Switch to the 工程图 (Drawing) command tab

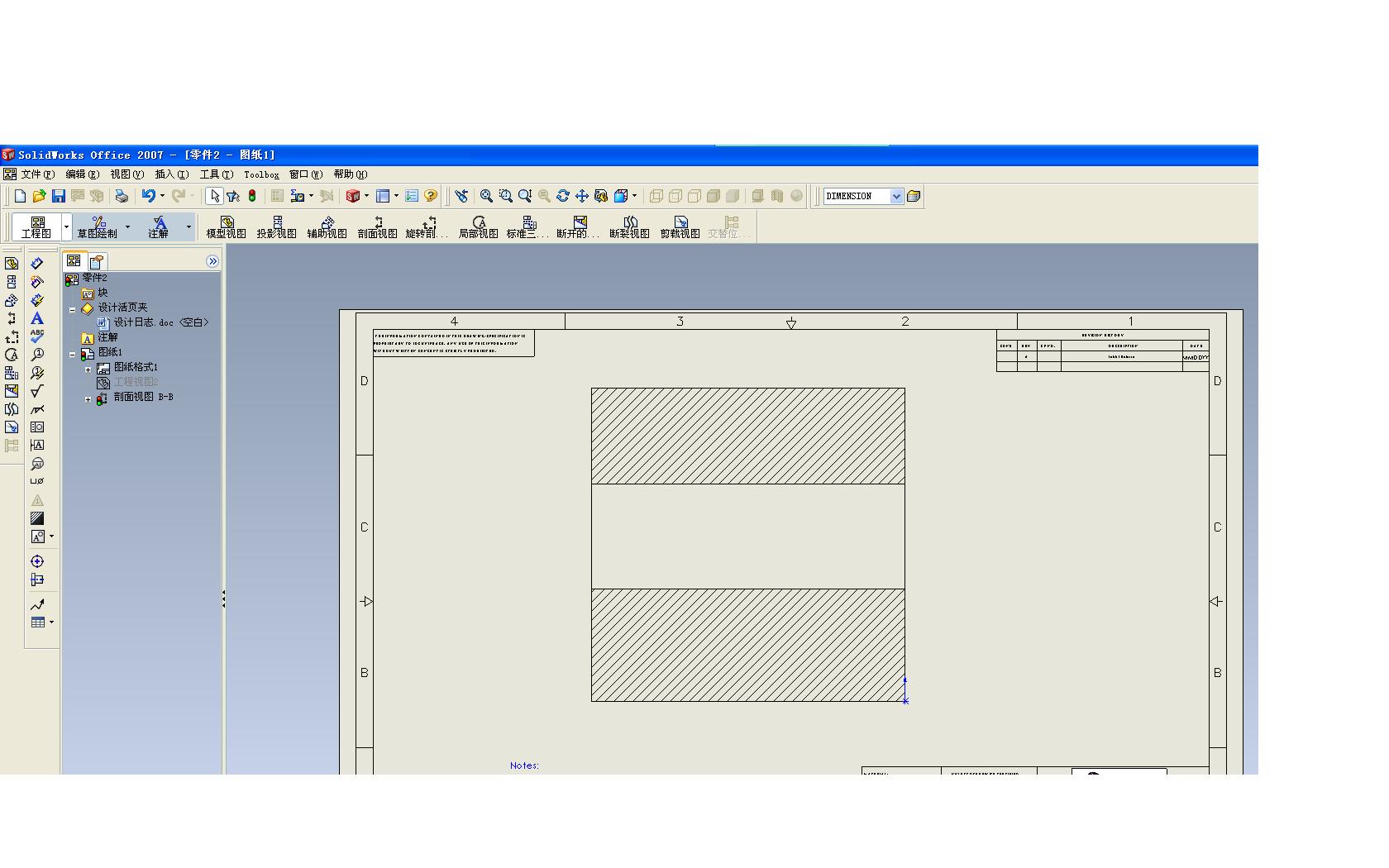36,227
